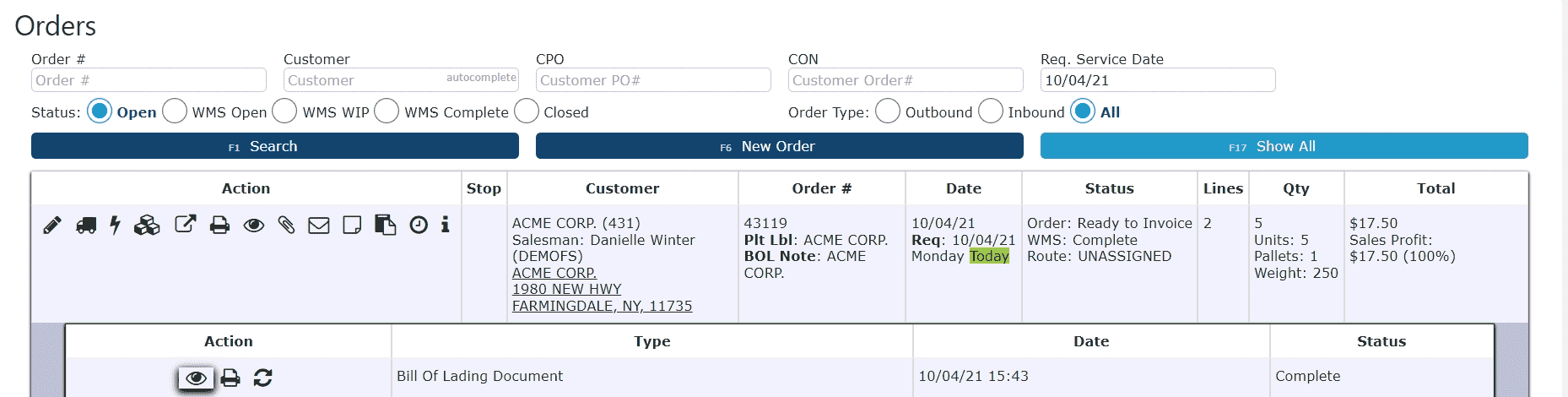Open the external link share icon
The height and width of the screenshot is (397, 1568).
[x=186, y=224]
